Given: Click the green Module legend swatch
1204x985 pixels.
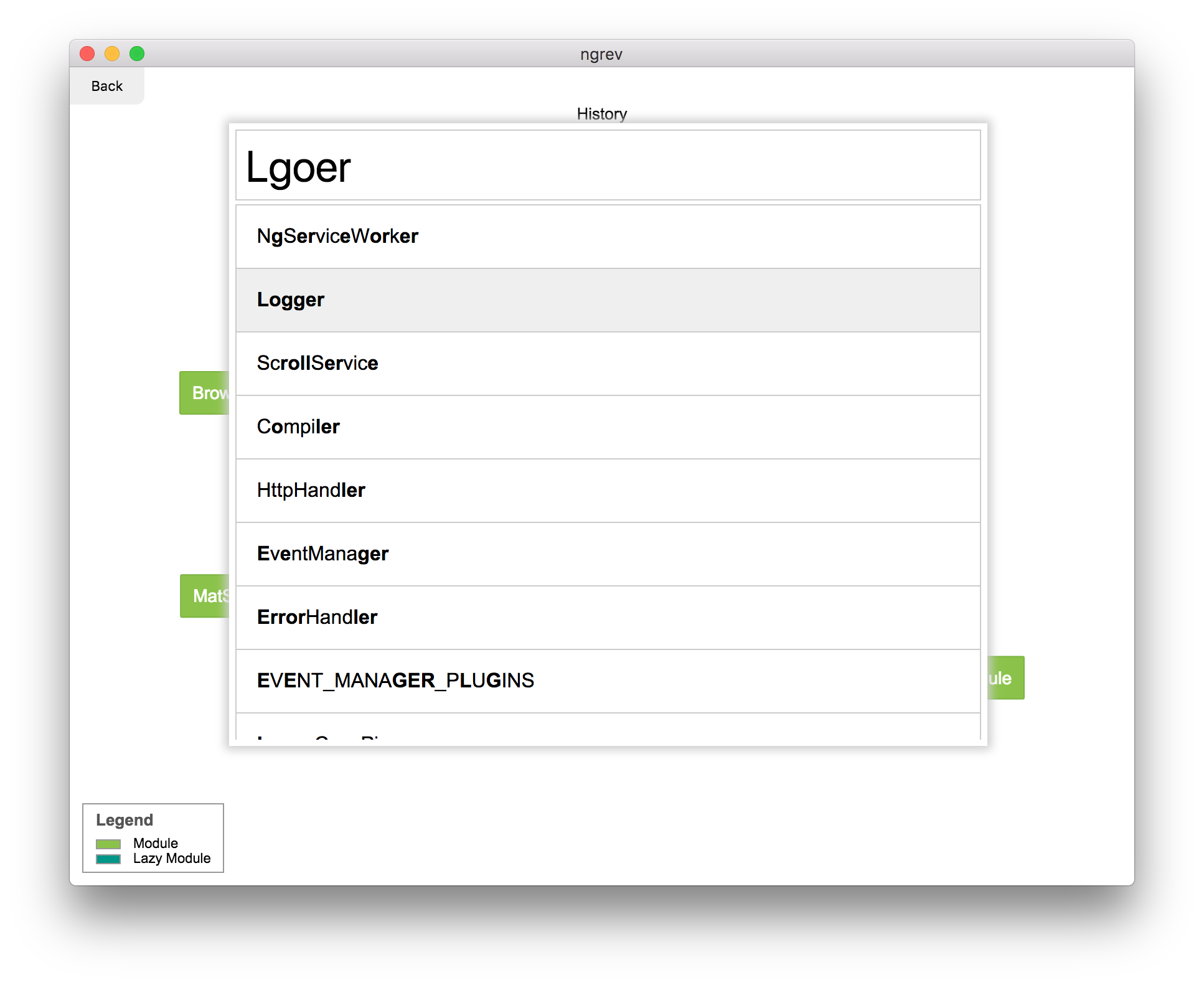Looking at the screenshot, I should (108, 844).
